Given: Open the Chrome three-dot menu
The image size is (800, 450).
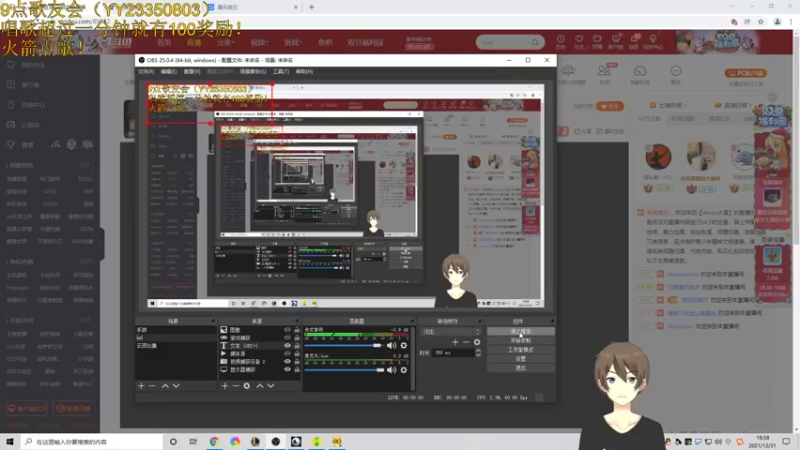Looking at the screenshot, I should [x=791, y=22].
